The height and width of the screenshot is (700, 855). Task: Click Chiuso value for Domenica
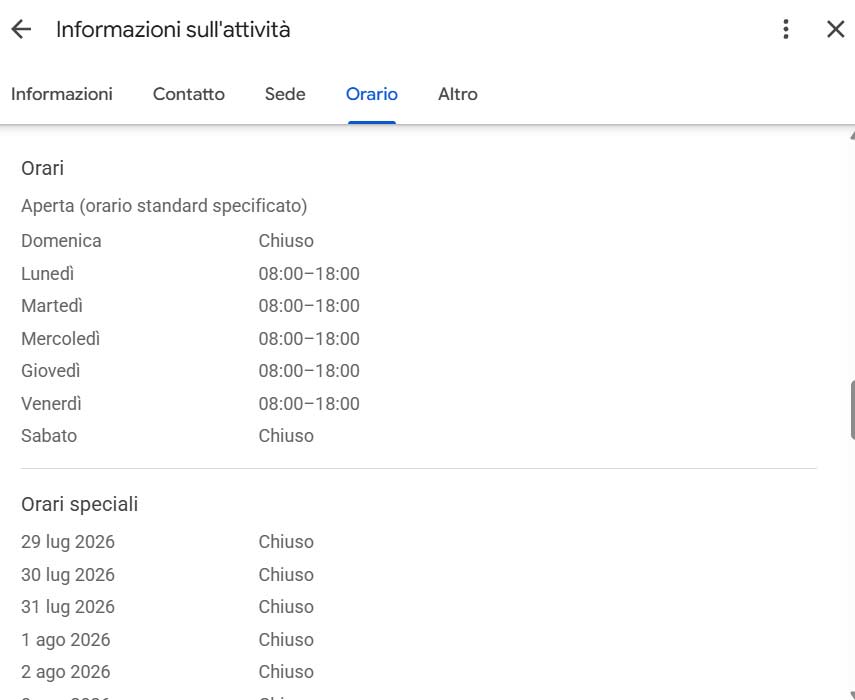point(286,240)
